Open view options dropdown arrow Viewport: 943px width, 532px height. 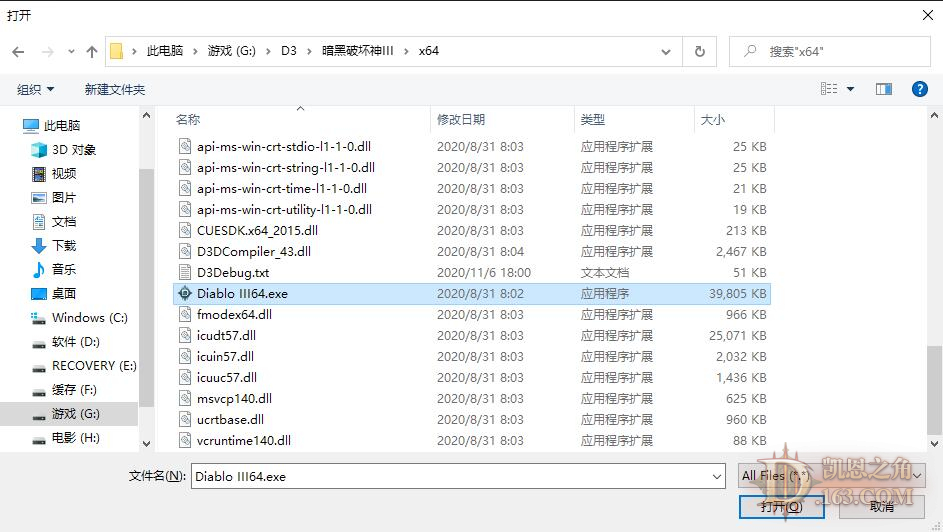coord(850,89)
